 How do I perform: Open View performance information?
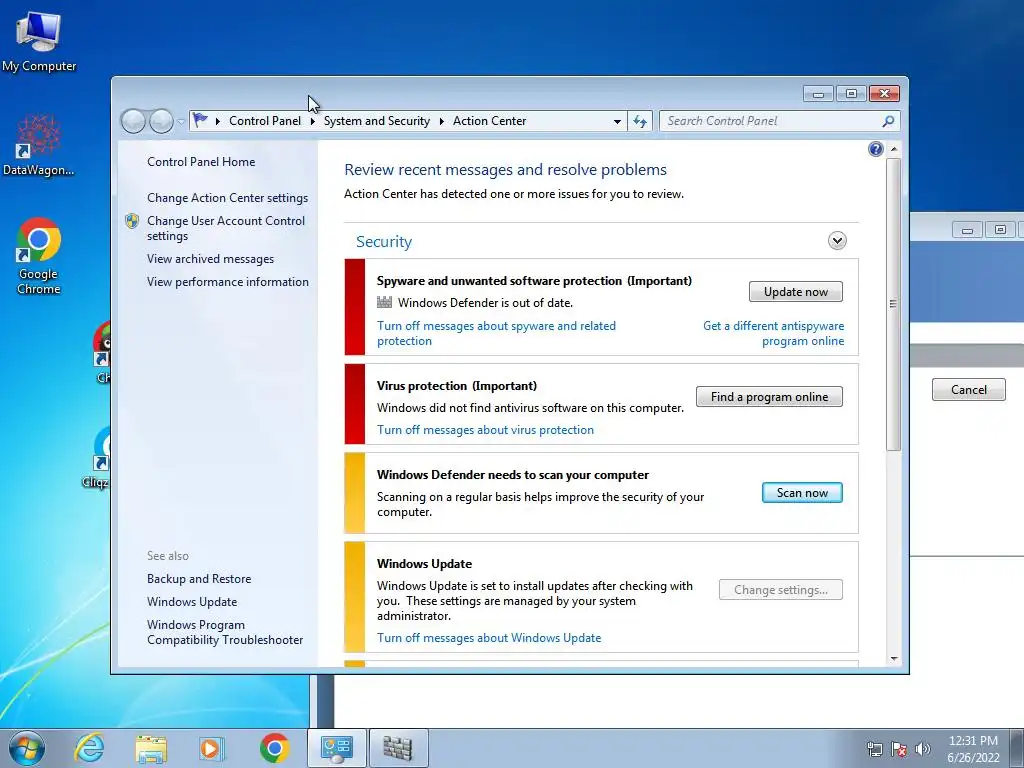click(228, 282)
